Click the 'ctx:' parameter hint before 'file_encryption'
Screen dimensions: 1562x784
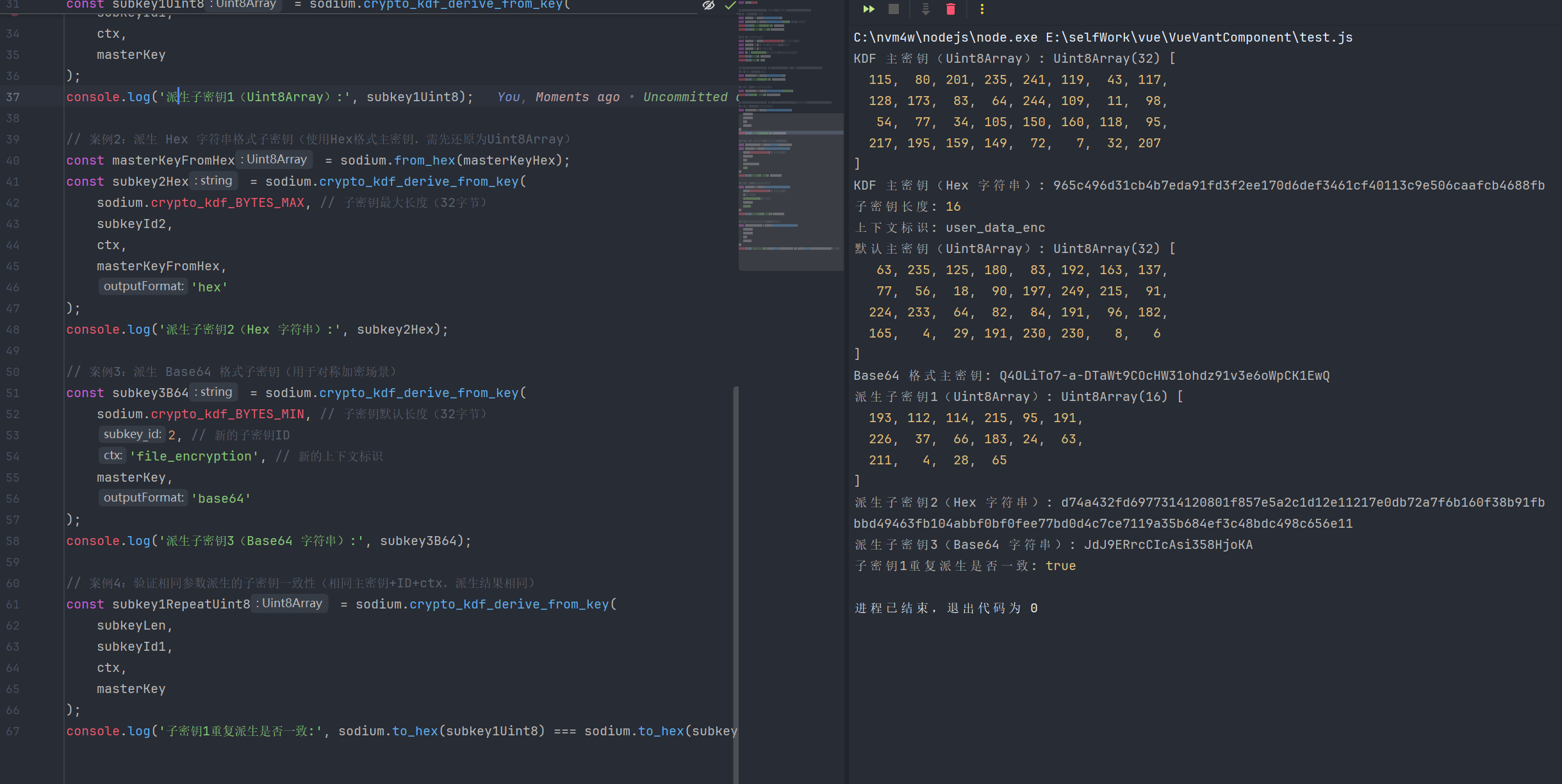click(113, 455)
